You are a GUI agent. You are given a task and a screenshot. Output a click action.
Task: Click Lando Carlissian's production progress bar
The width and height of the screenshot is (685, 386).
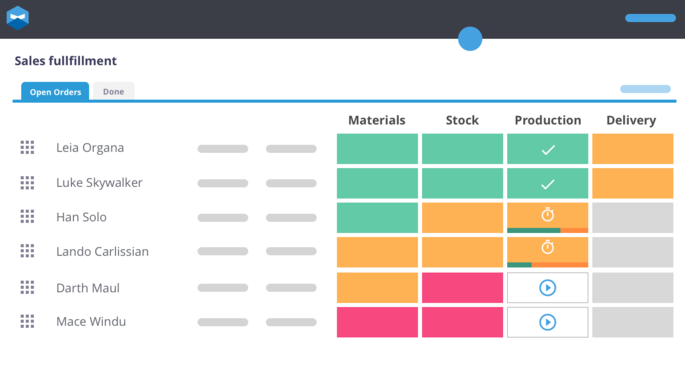click(547, 265)
